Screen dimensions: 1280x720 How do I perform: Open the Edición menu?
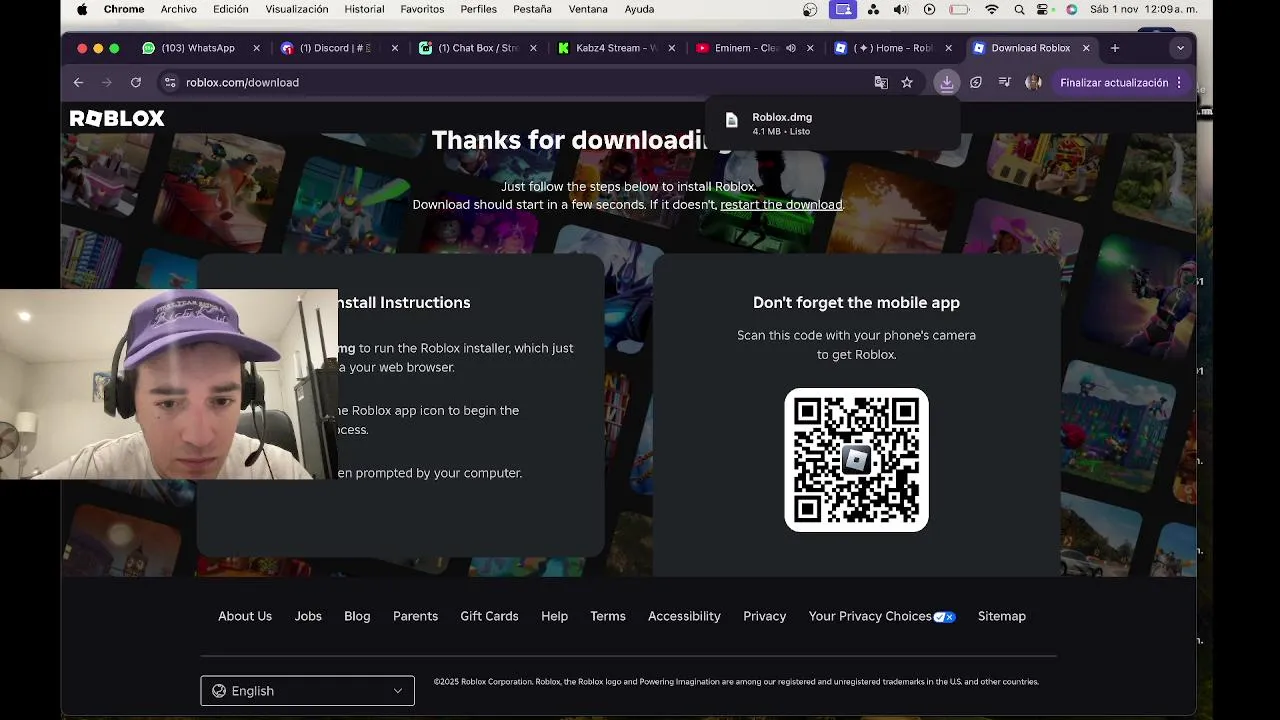(x=231, y=9)
